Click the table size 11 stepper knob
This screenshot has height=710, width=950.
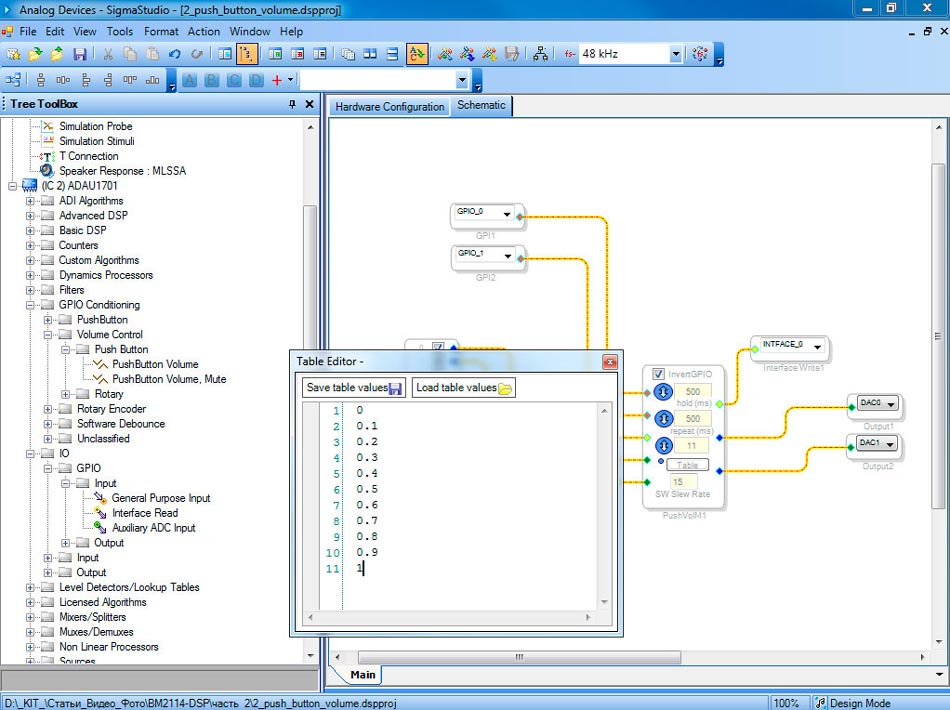(x=663, y=445)
